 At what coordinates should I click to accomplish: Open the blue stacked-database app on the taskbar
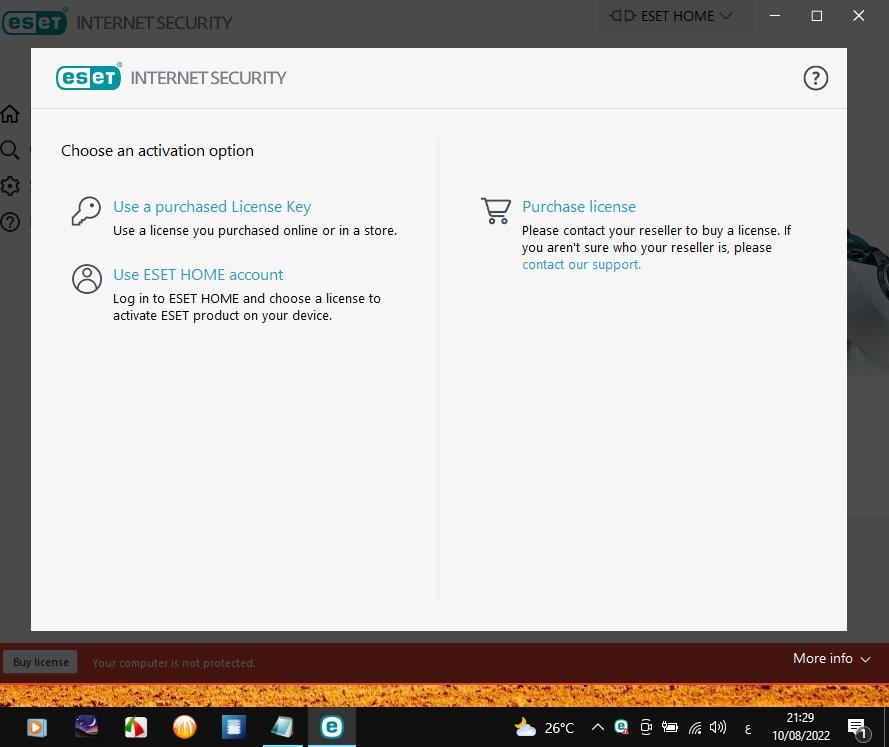click(233, 727)
